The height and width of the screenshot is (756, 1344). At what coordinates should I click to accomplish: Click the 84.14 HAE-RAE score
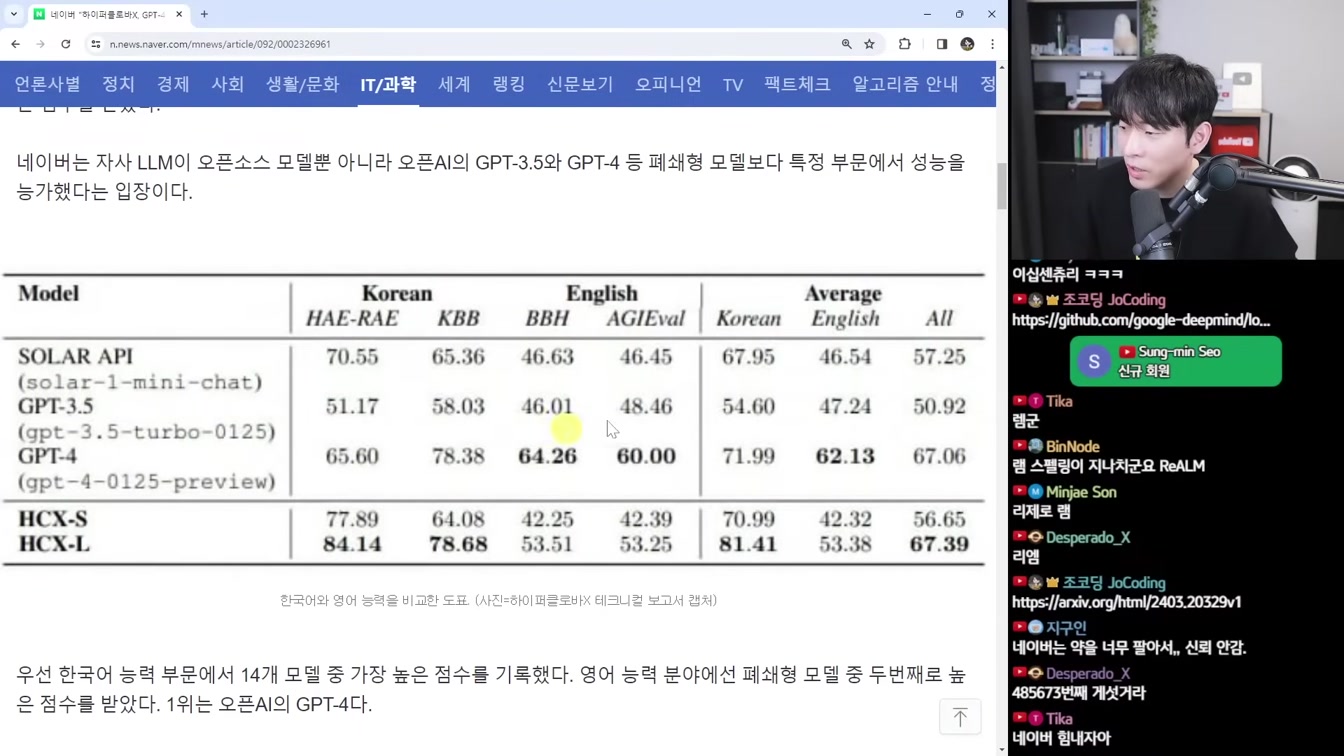coord(352,545)
